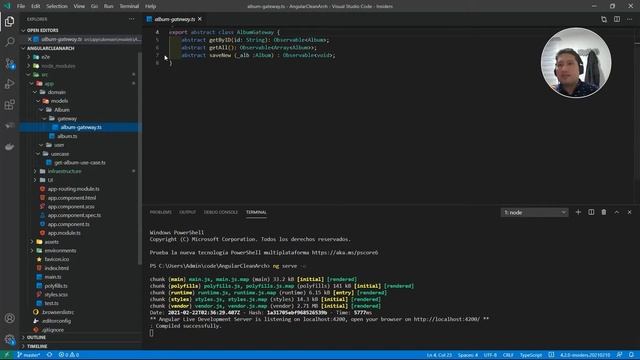The width and height of the screenshot is (640, 360).
Task: Open the Search view in activity bar
Action: coord(9,42)
